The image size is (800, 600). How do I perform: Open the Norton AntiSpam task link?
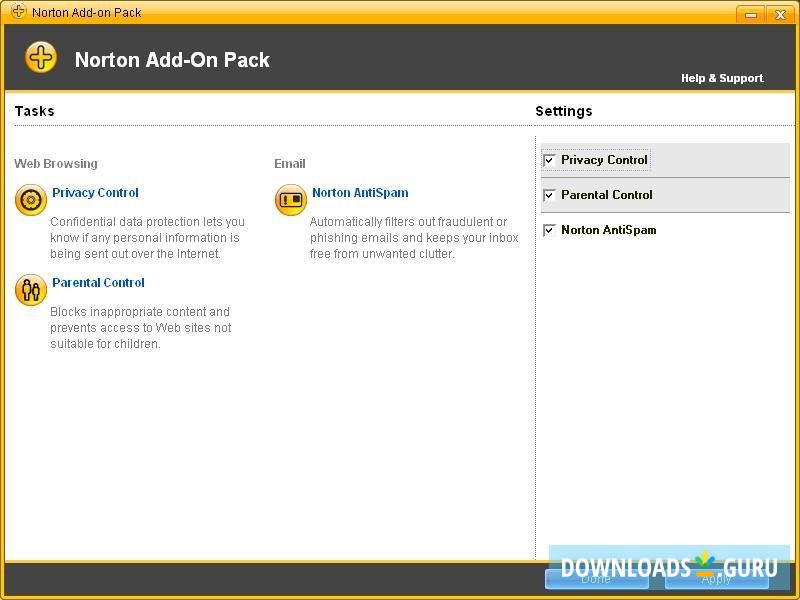click(x=360, y=193)
